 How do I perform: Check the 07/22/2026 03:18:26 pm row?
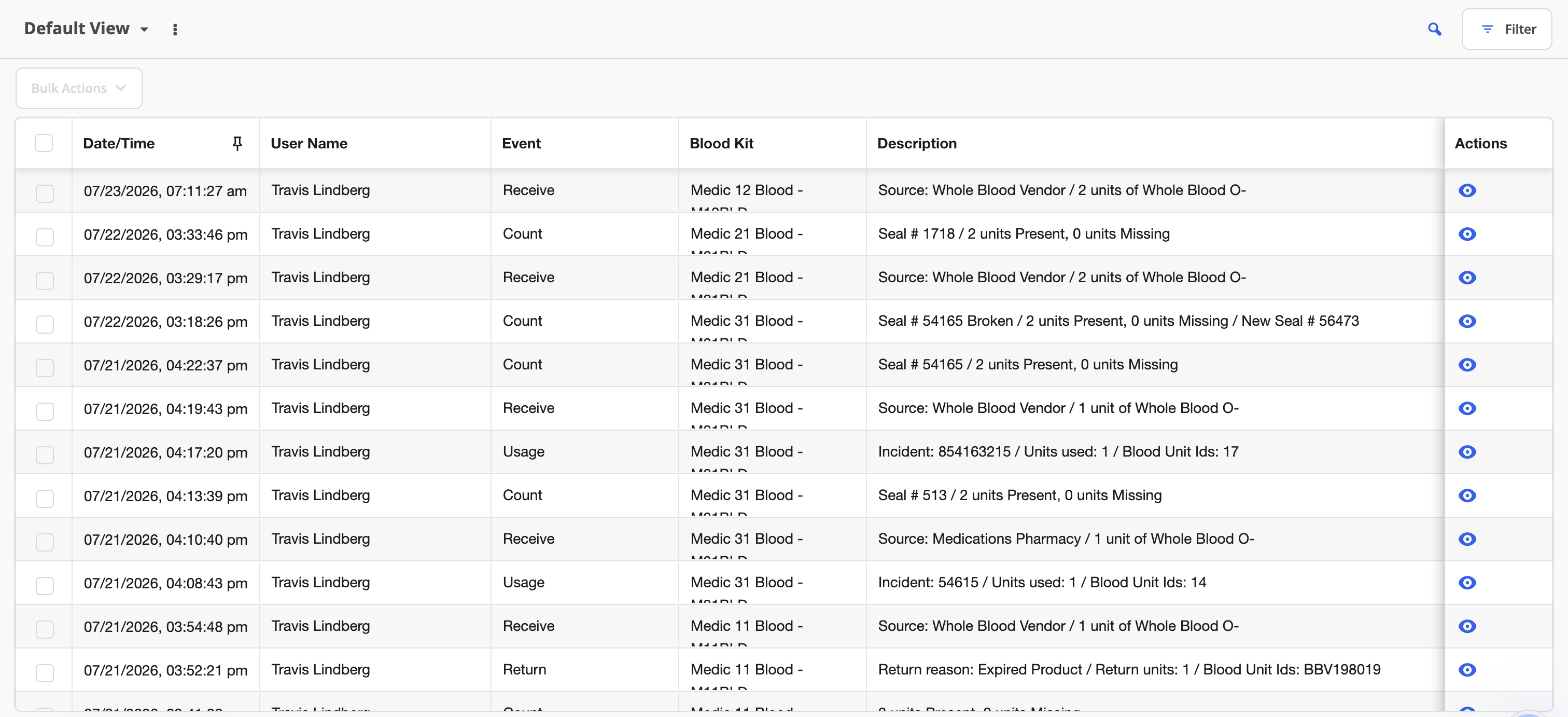(x=45, y=324)
